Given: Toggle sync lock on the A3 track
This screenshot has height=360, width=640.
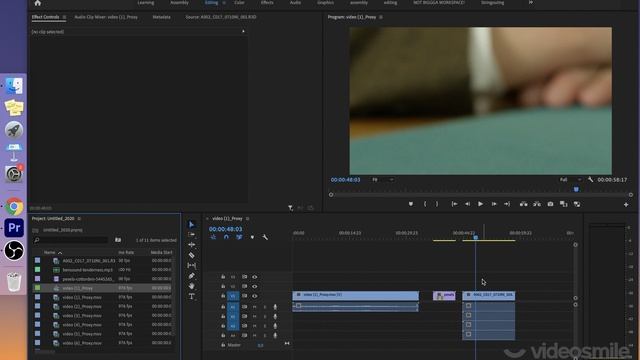Looking at the screenshot, I should click(244, 326).
